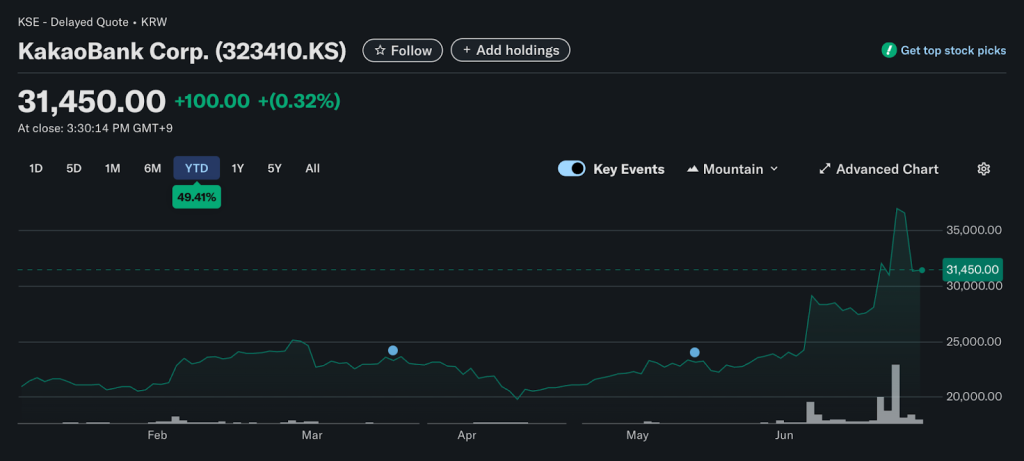Click the tallest volume bar in June
Viewport: 1024px width, 461px height.
(x=896, y=394)
